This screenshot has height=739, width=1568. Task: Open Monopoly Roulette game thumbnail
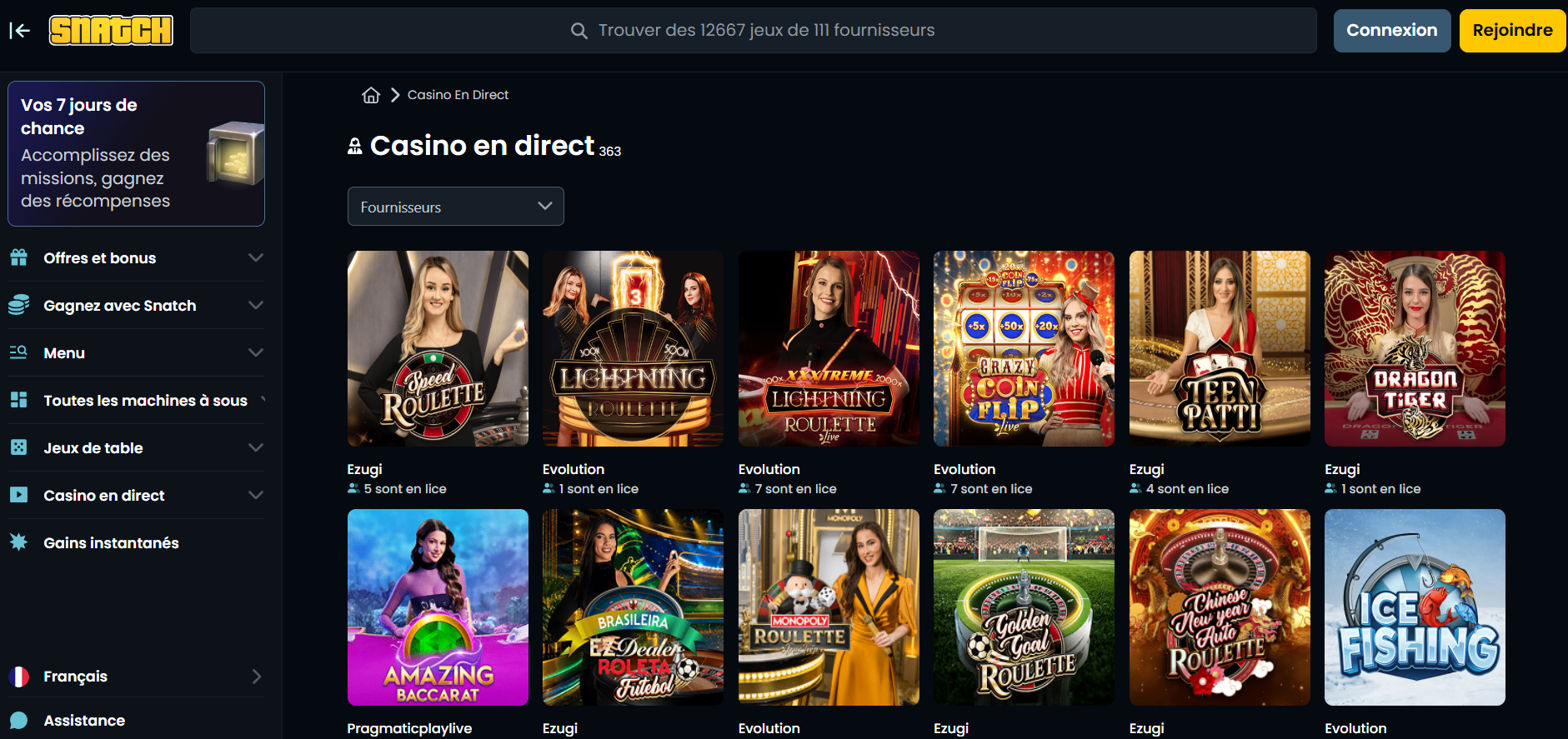829,607
